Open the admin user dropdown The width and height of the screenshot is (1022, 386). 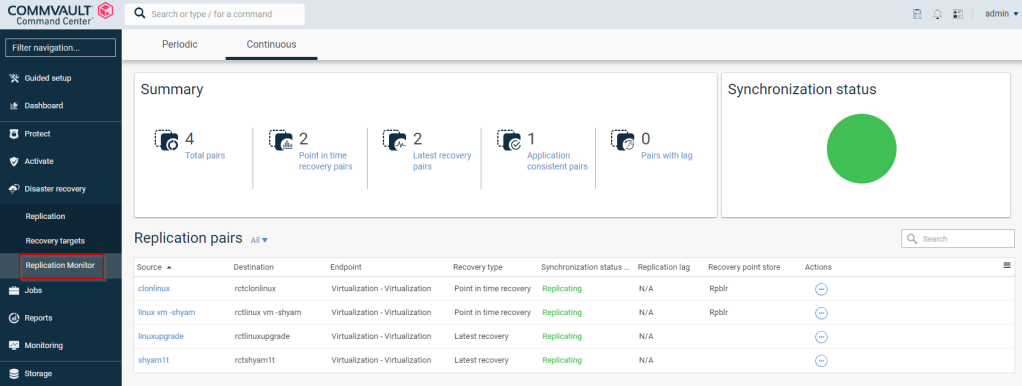1001,14
